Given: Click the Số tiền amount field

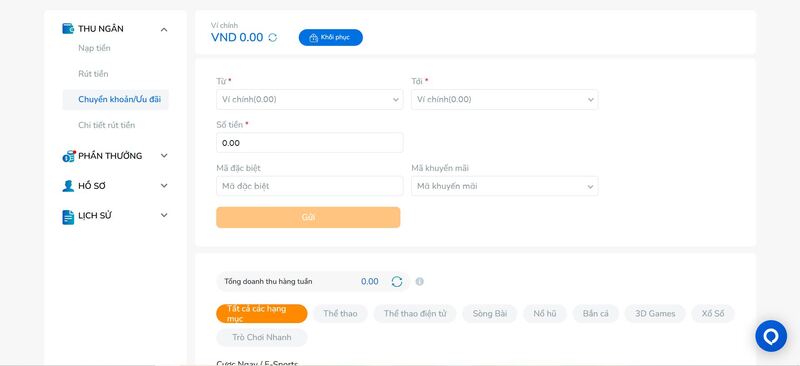Looking at the screenshot, I should tap(310, 143).
